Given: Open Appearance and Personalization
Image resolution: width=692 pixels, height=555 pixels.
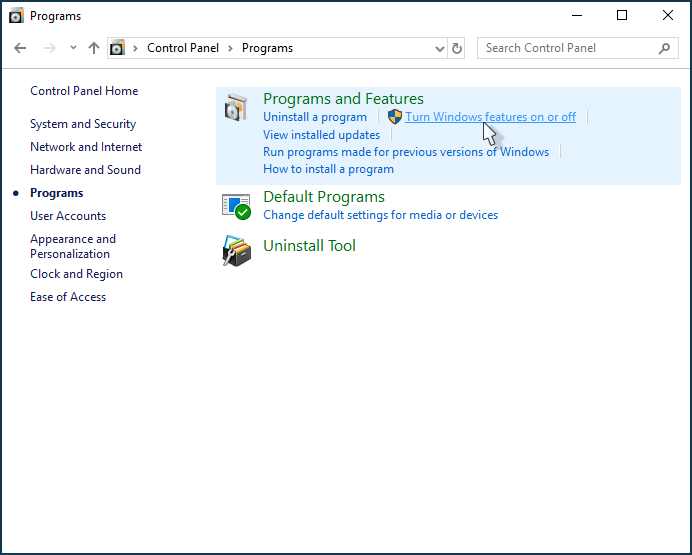Looking at the screenshot, I should (x=73, y=246).
